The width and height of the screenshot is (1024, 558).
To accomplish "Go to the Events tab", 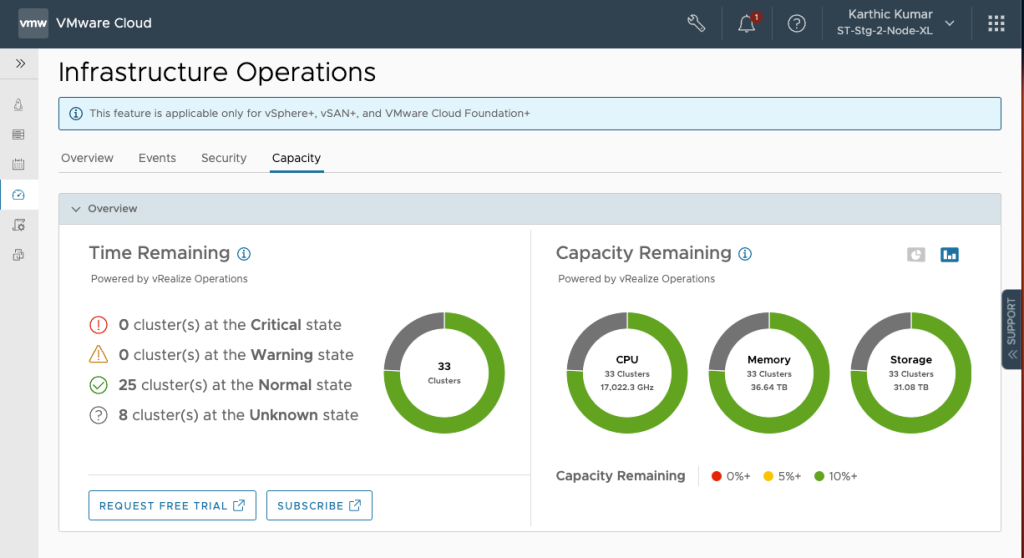I will 157,158.
